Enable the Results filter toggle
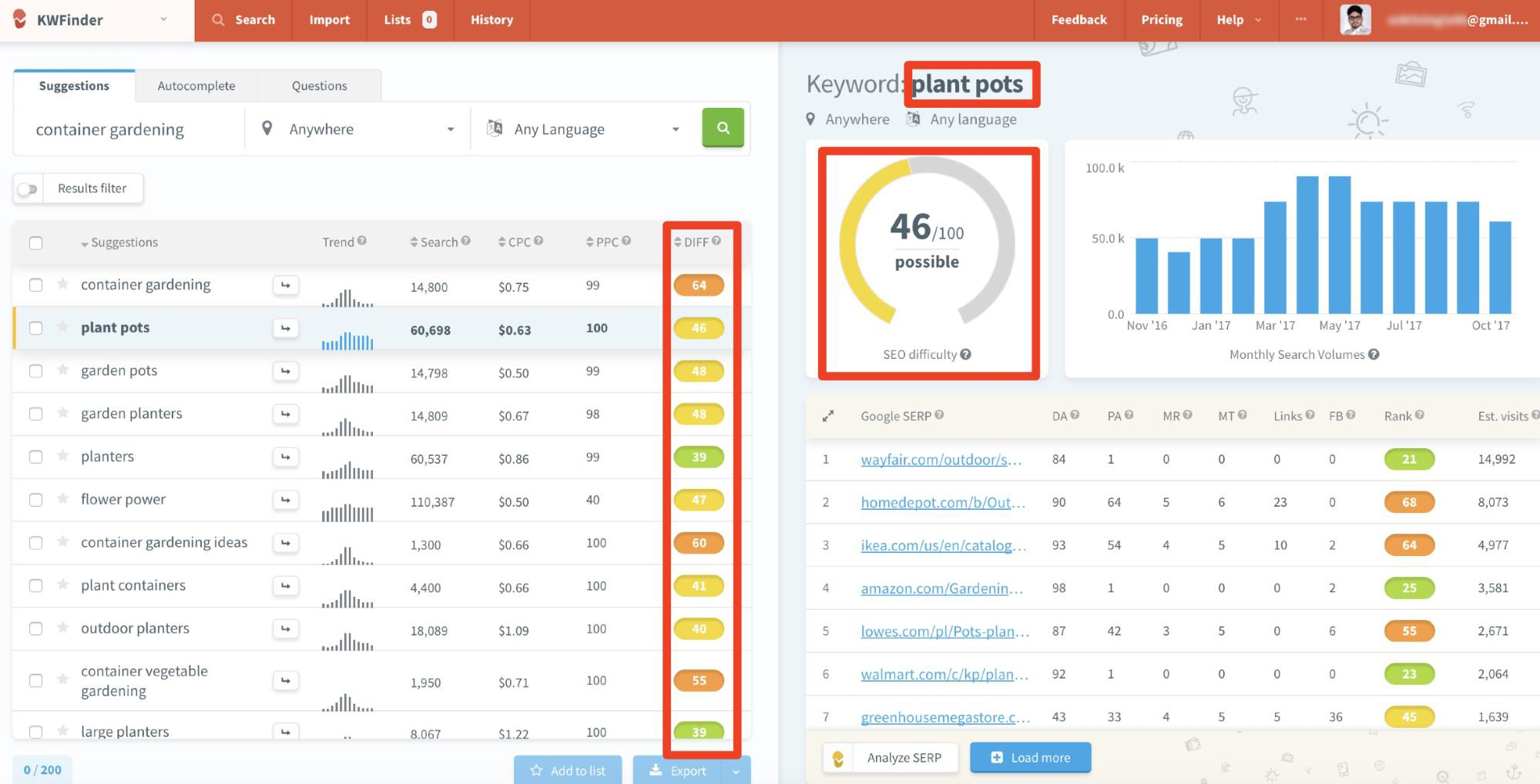The height and width of the screenshot is (784, 1540). click(28, 188)
